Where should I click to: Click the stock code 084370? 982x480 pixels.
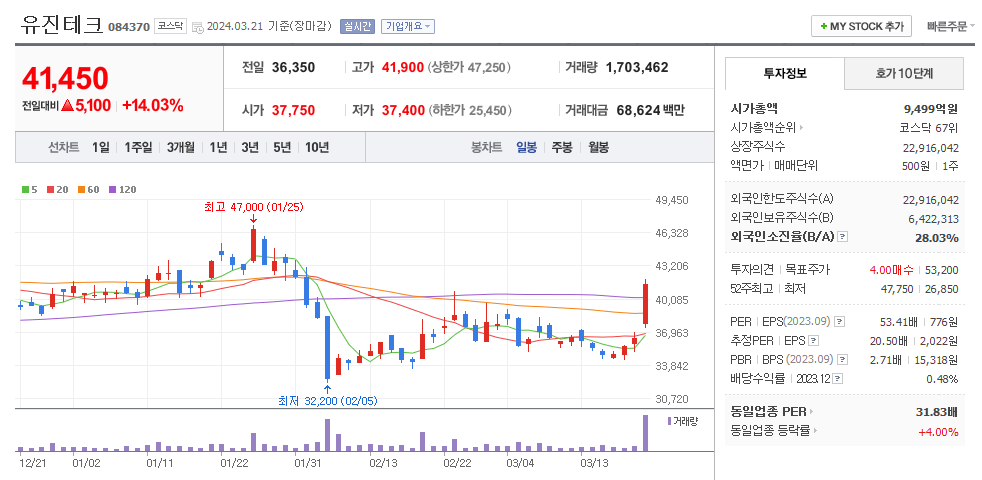coord(129,27)
